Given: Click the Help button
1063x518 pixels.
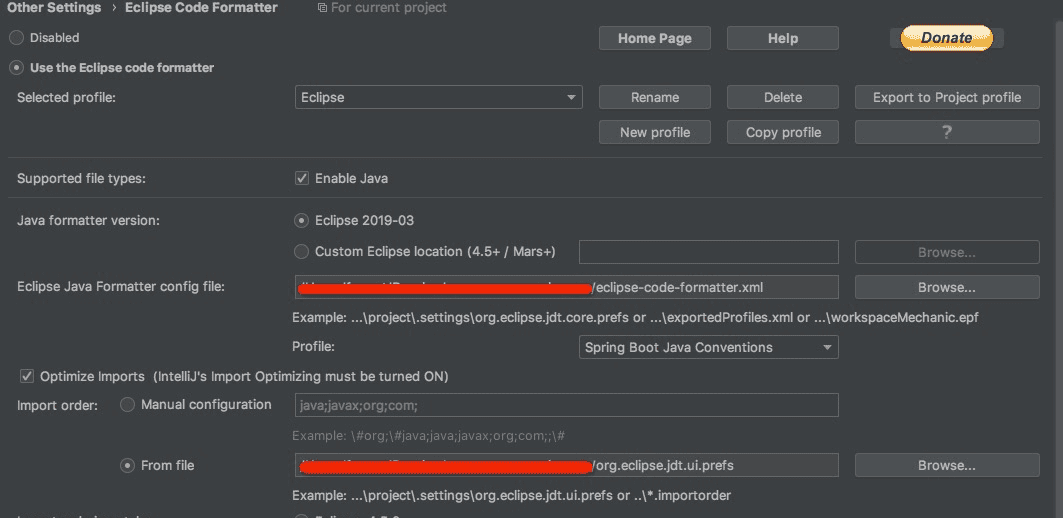Looking at the screenshot, I should [782, 38].
